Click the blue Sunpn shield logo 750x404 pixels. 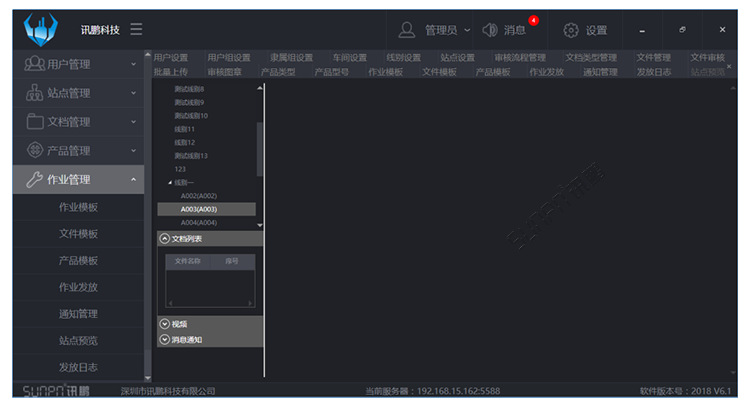click(x=41, y=29)
